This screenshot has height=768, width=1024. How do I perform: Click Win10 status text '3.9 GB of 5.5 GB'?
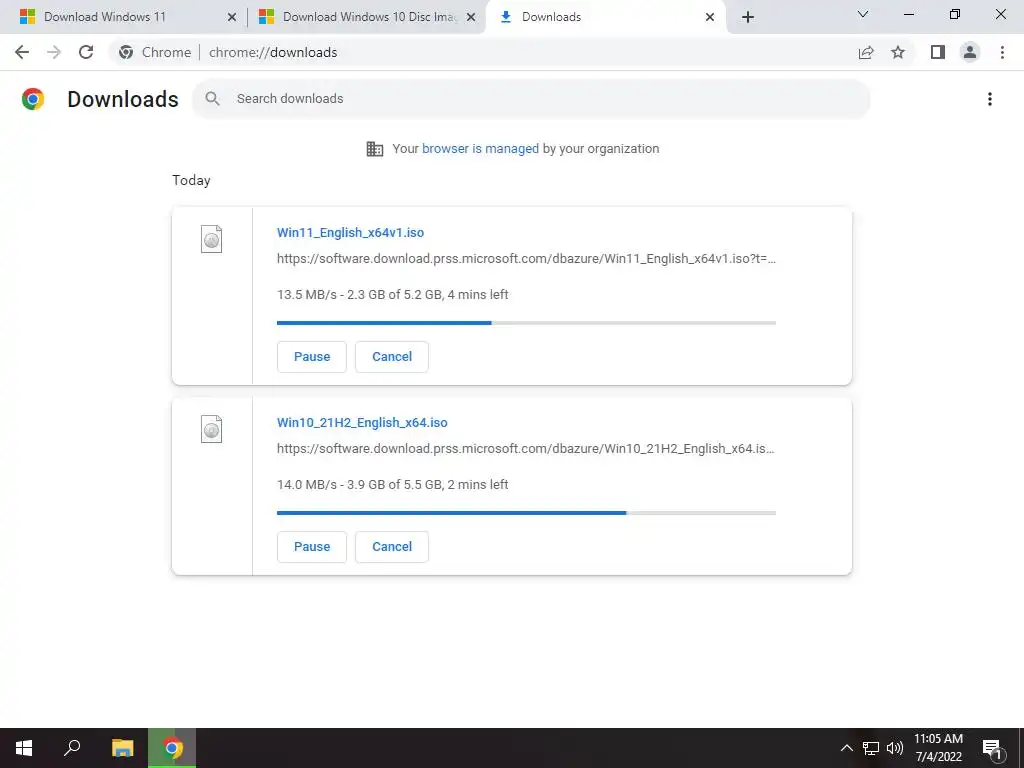click(394, 485)
